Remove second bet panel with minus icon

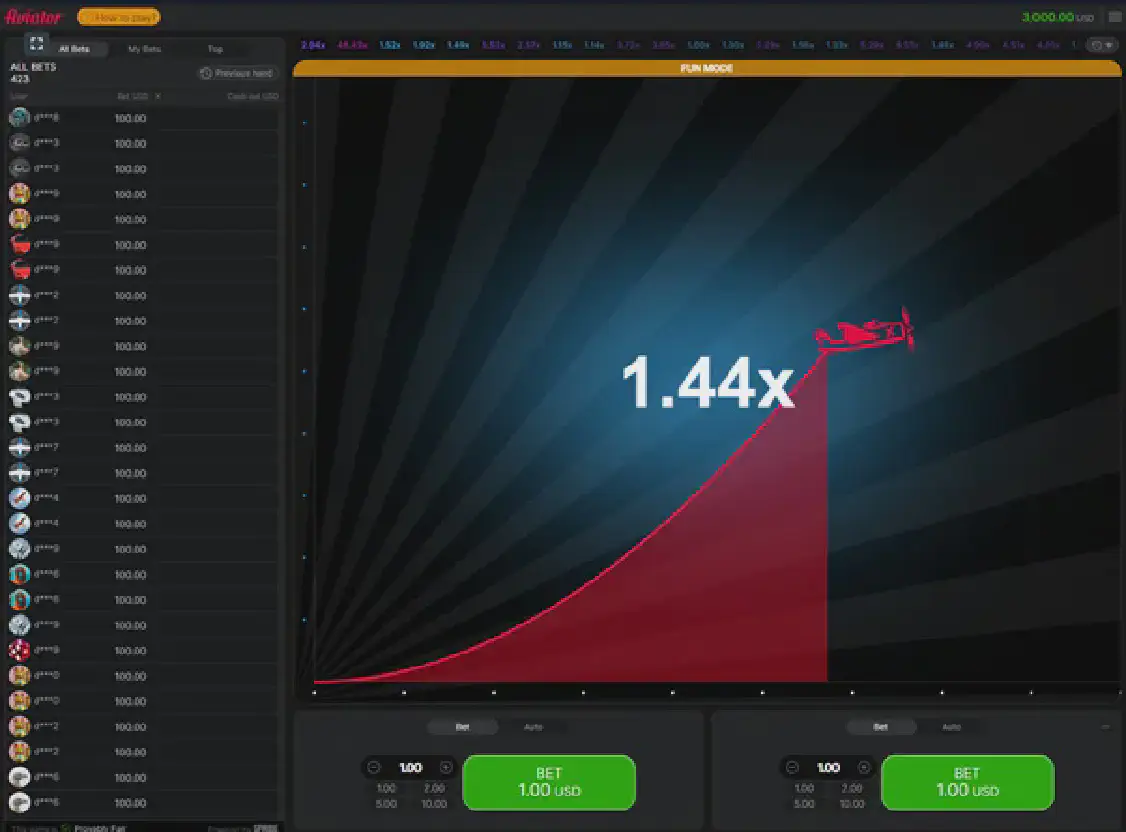pyautogui.click(x=1105, y=727)
